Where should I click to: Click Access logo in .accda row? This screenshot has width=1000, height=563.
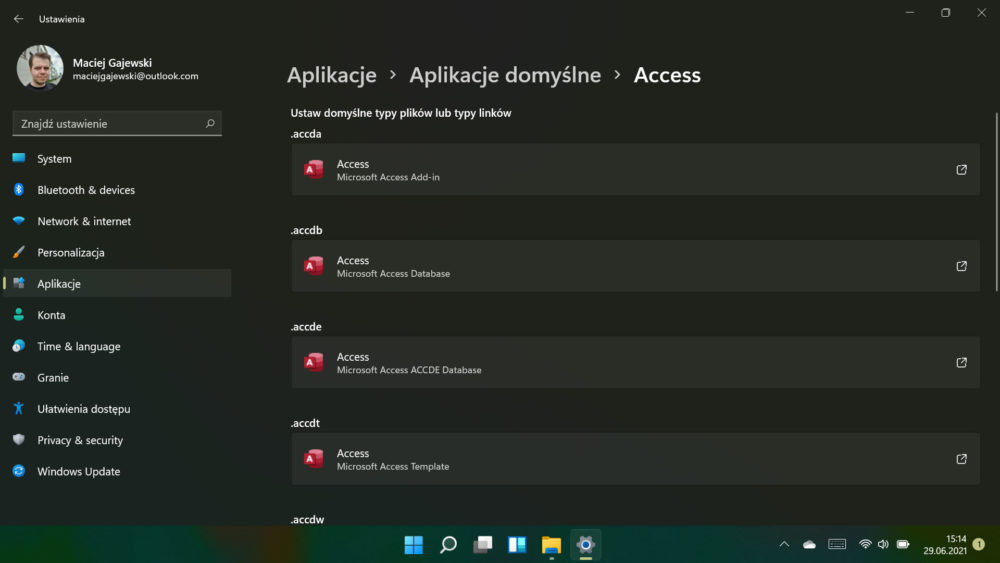314,170
